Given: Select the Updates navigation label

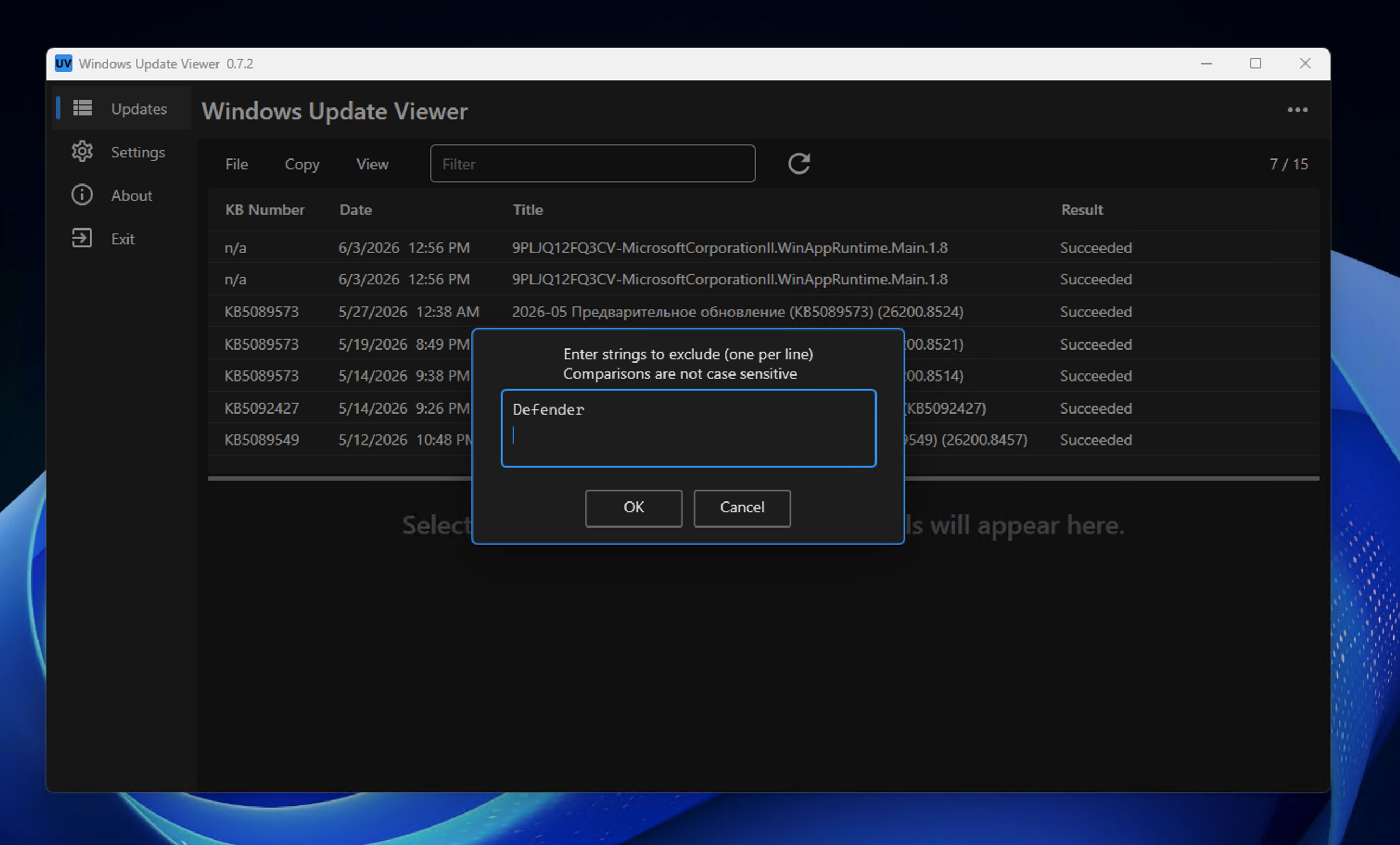Looking at the screenshot, I should (x=139, y=109).
